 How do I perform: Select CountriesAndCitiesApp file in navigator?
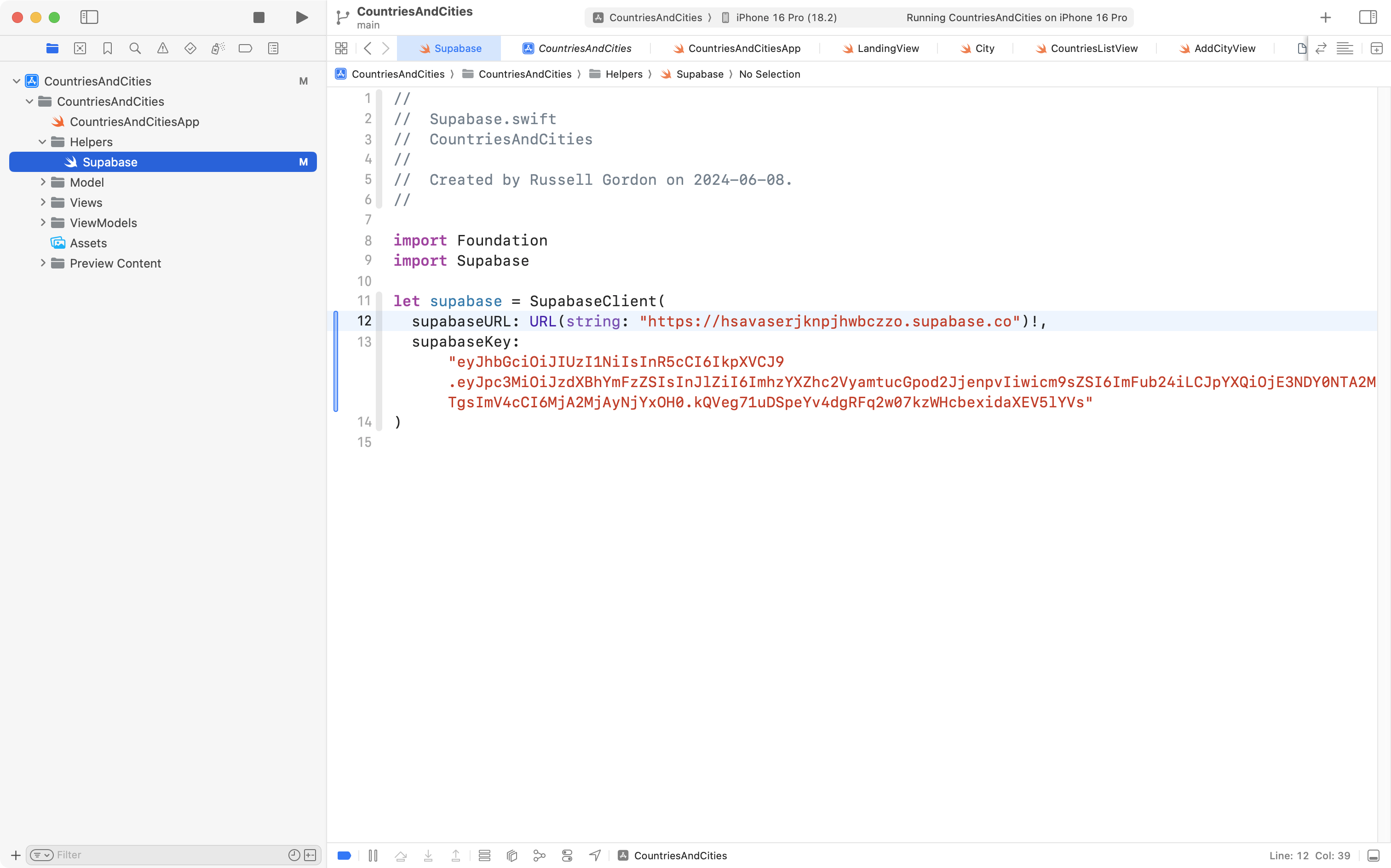tap(134, 122)
